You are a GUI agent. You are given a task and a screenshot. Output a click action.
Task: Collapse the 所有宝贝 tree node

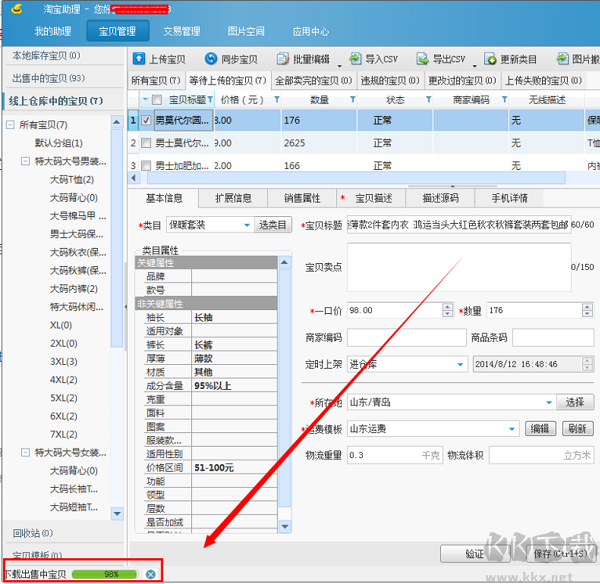pos(11,125)
